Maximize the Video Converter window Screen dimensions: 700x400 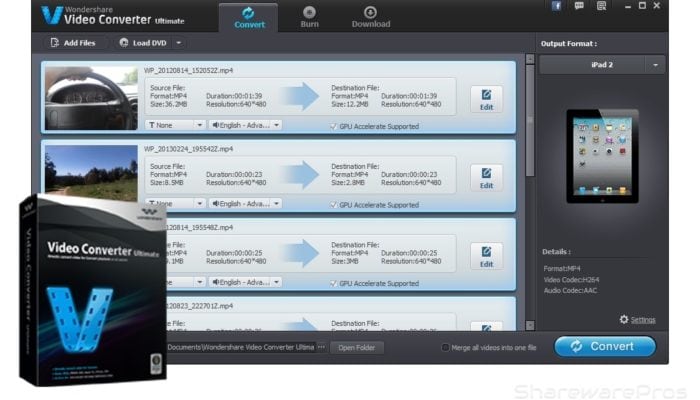pyautogui.click(x=642, y=6)
